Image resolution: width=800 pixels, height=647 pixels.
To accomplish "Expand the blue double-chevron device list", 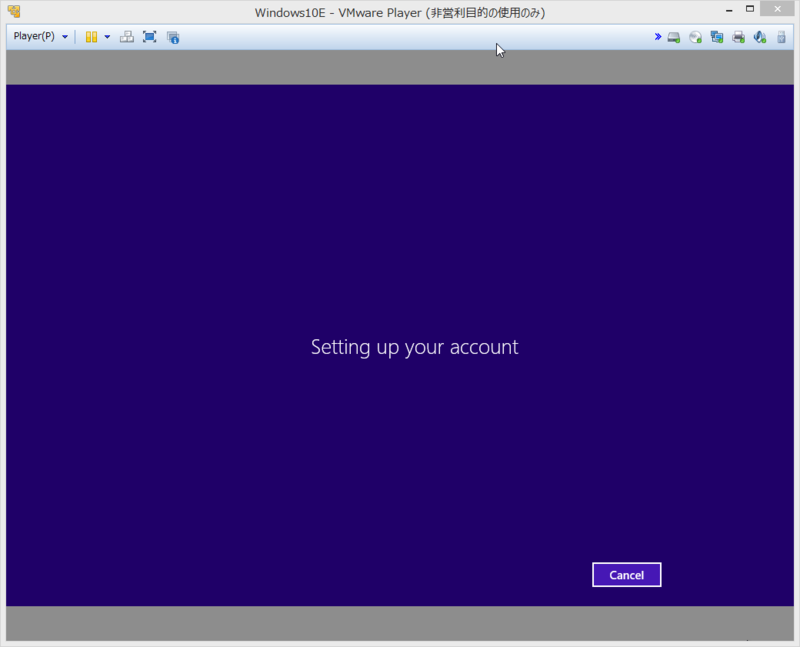I will pos(658,37).
